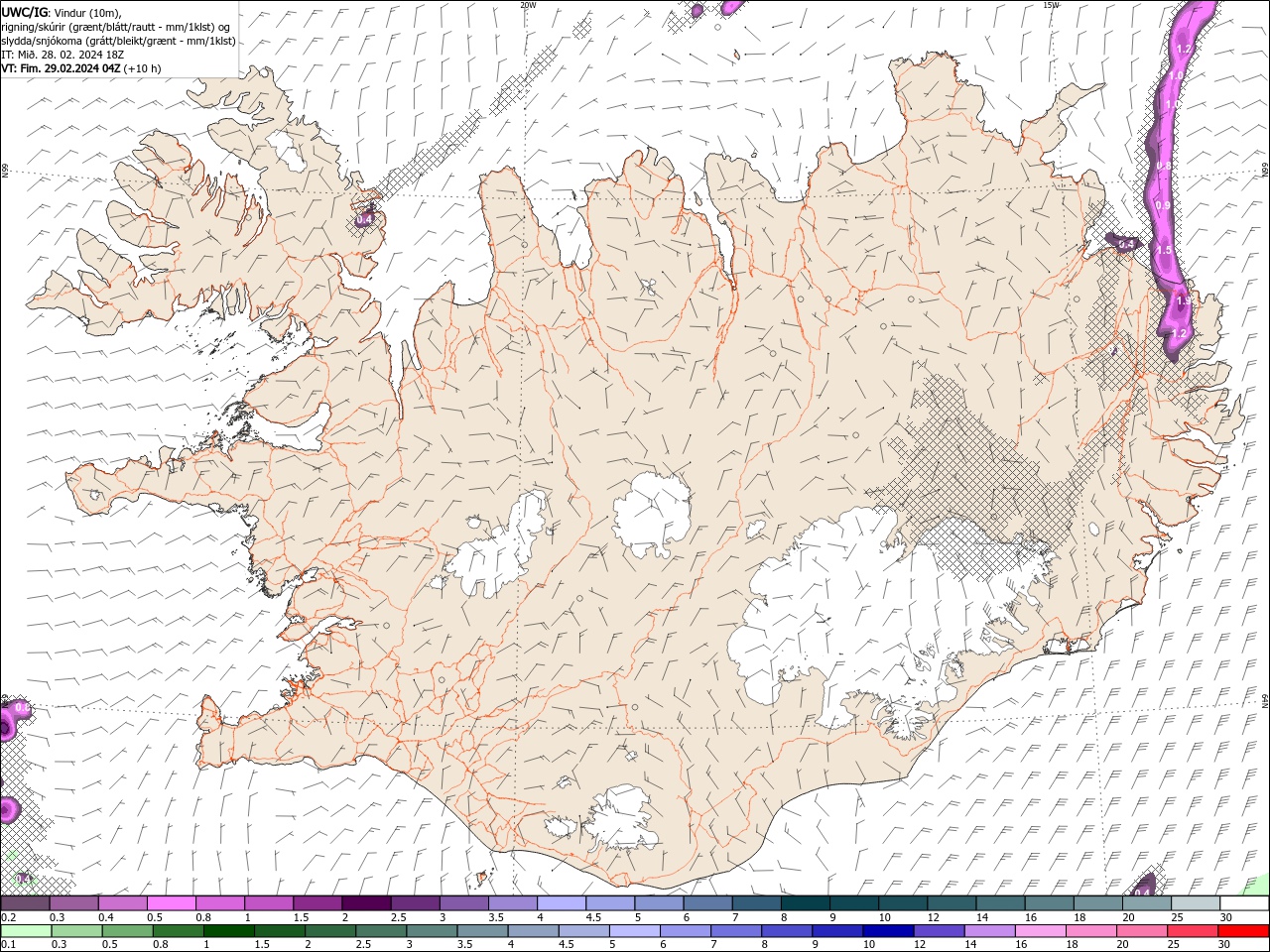
Task: Click the deep blue 10 swatch, lower legend
Action: tap(888, 930)
